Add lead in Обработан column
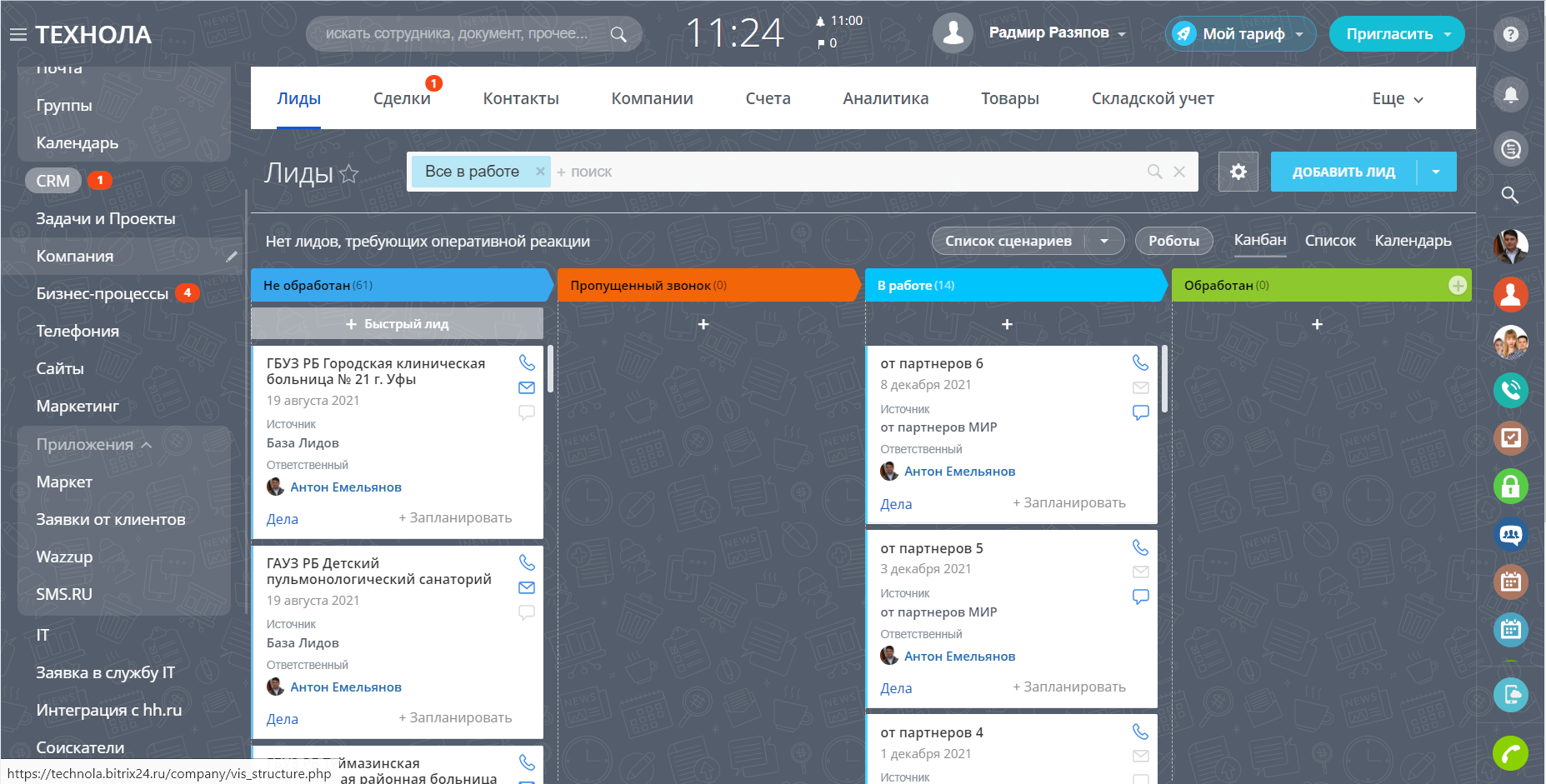Image resolution: width=1546 pixels, height=784 pixels. click(1317, 324)
